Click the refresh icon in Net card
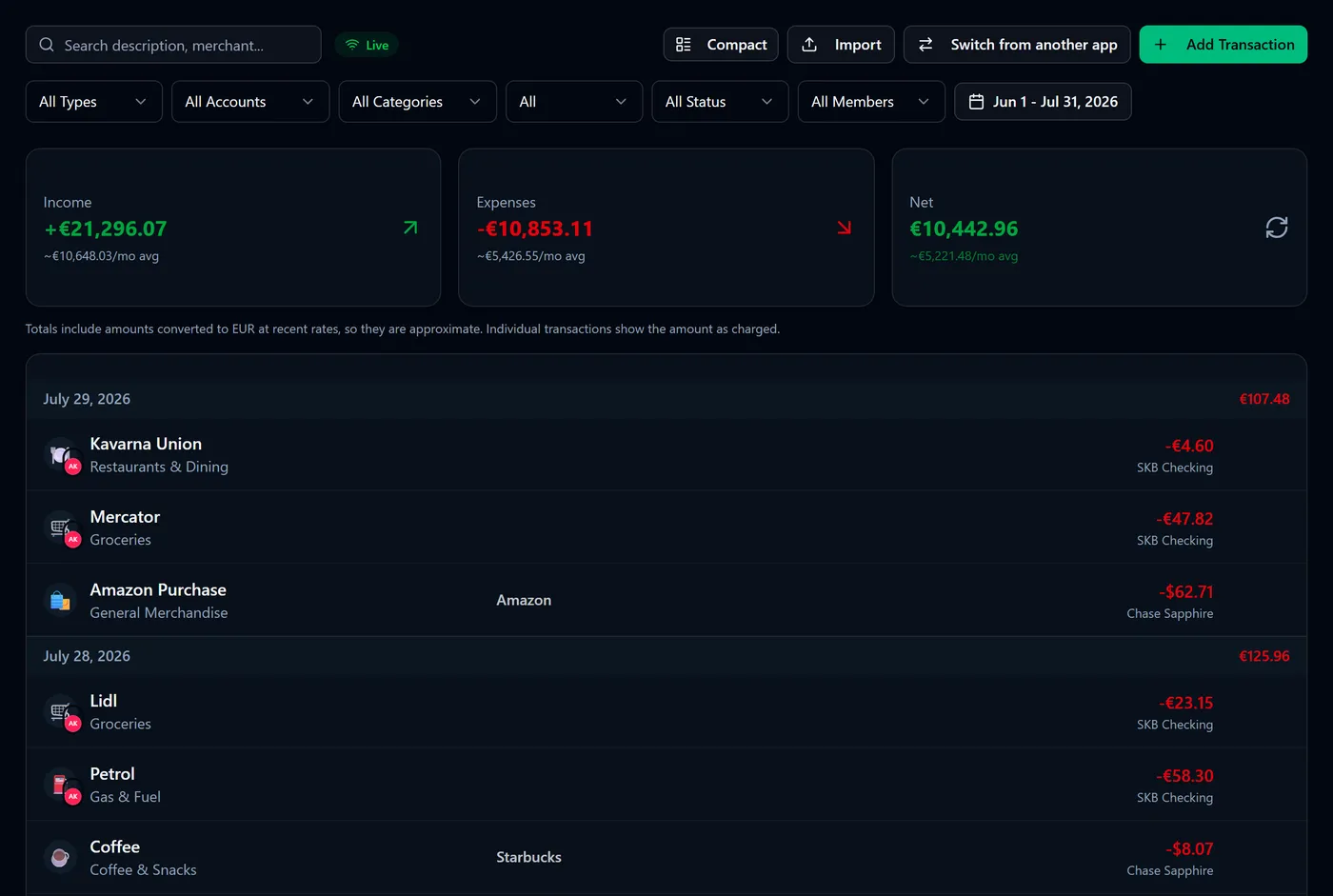Screen dimensions: 1333x896 click(1276, 228)
